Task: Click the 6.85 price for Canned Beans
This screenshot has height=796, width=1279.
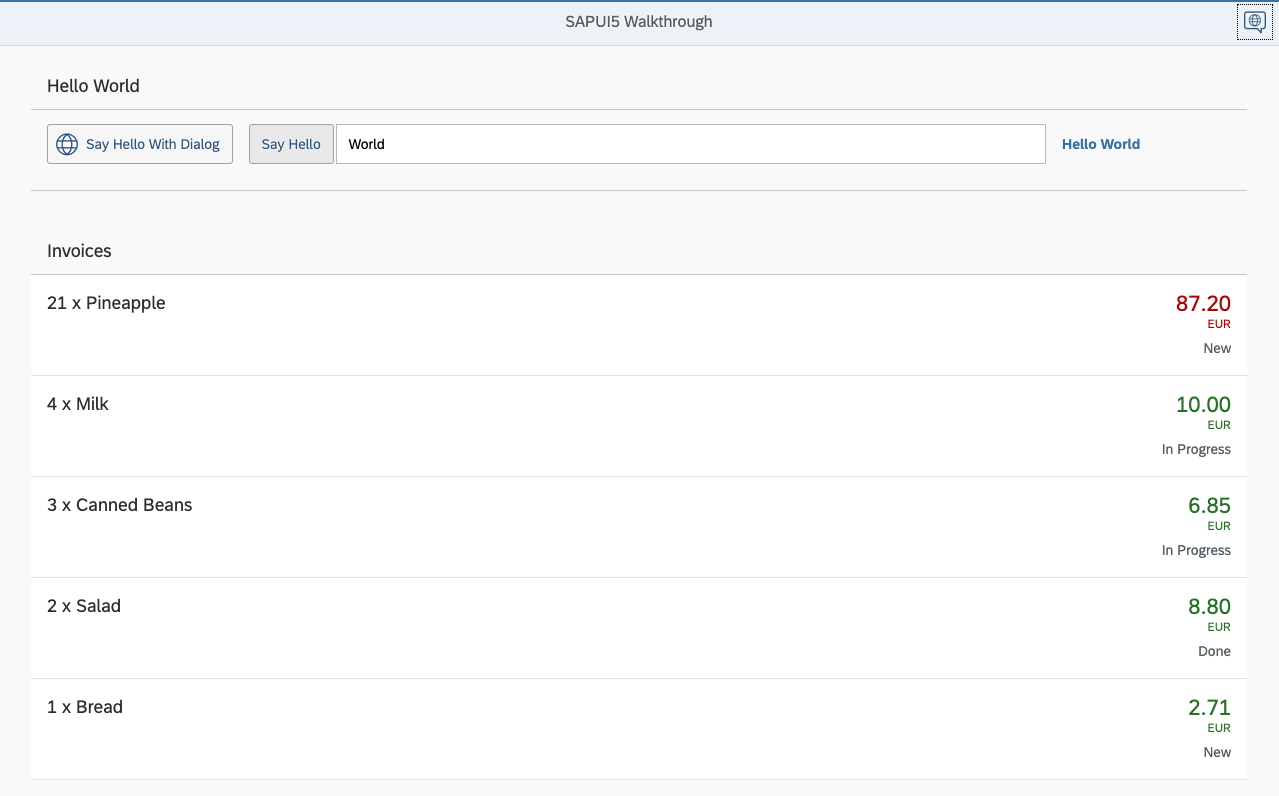Action: [x=1209, y=505]
